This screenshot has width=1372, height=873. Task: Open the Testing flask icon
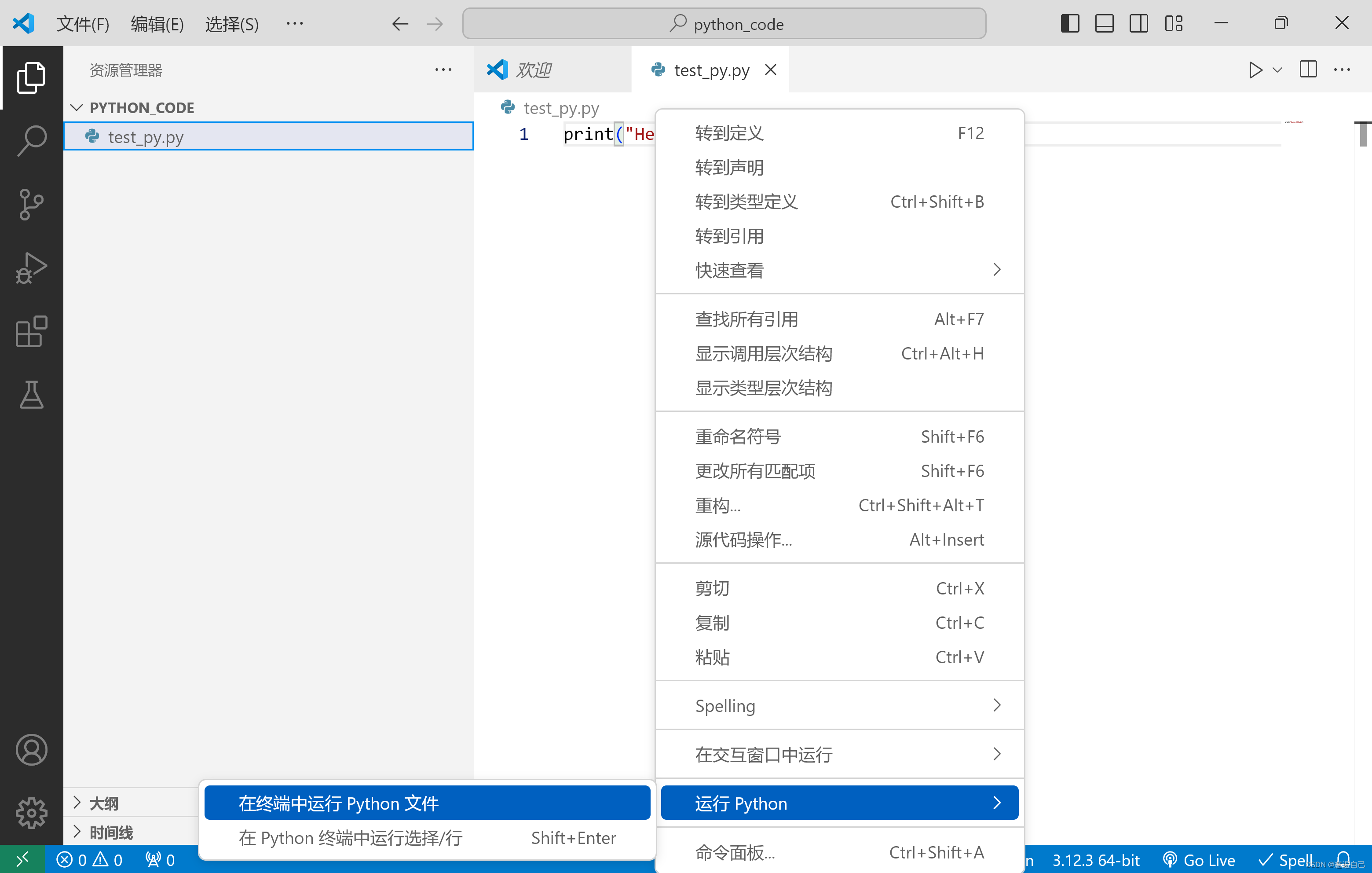[x=31, y=395]
